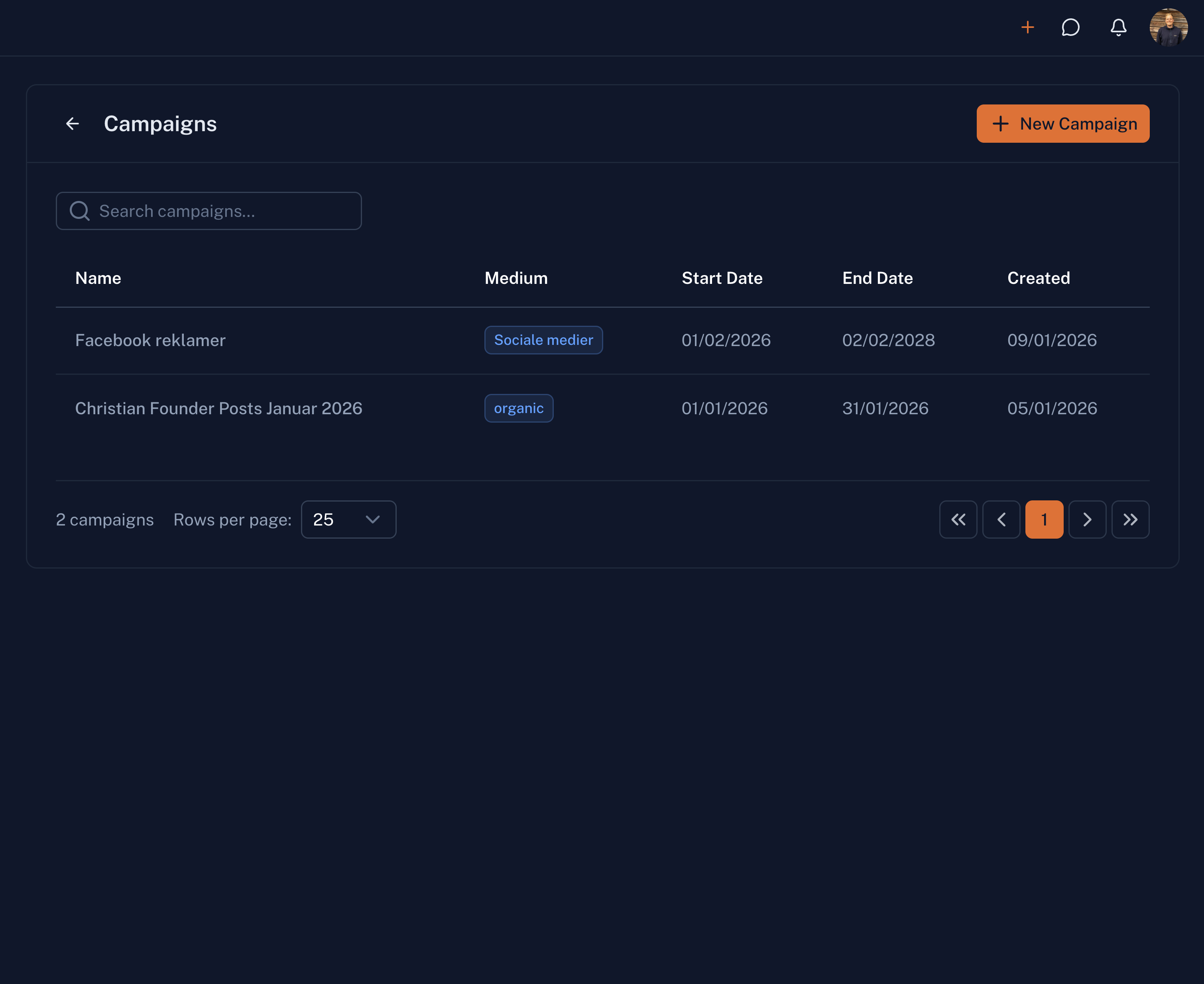Open Christian Founder Posts Januar 2026 campaign
Viewport: 1204px width, 984px height.
(218, 408)
